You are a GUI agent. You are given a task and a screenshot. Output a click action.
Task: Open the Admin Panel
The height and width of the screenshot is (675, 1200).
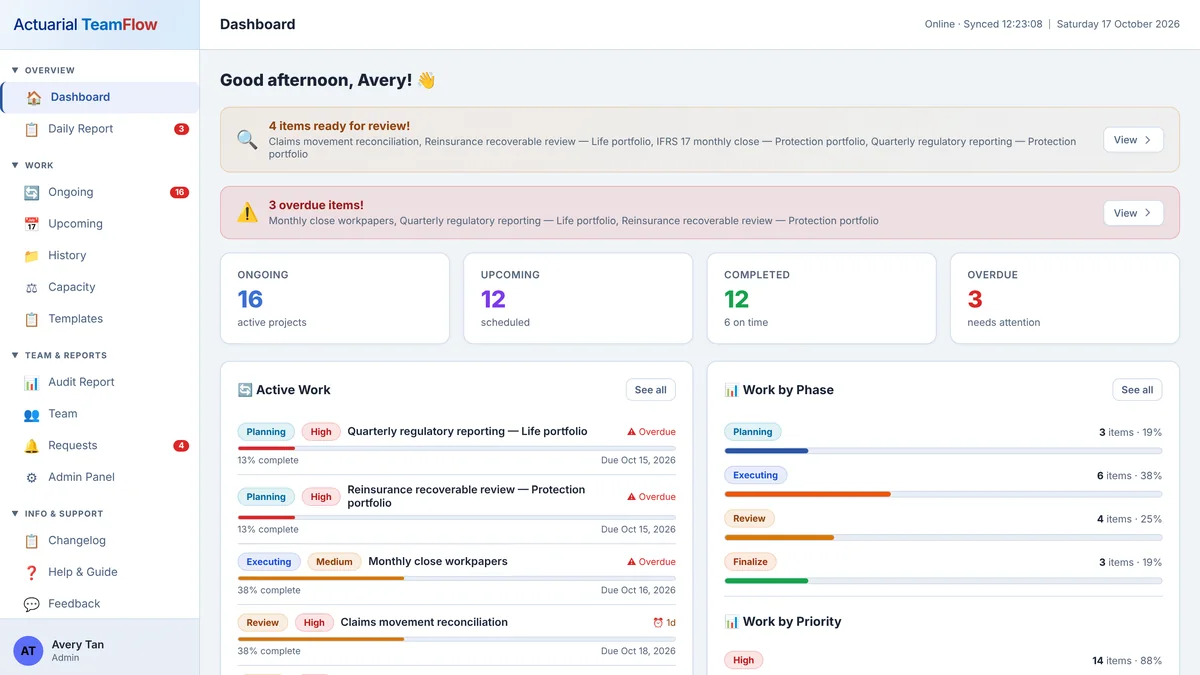click(100, 477)
